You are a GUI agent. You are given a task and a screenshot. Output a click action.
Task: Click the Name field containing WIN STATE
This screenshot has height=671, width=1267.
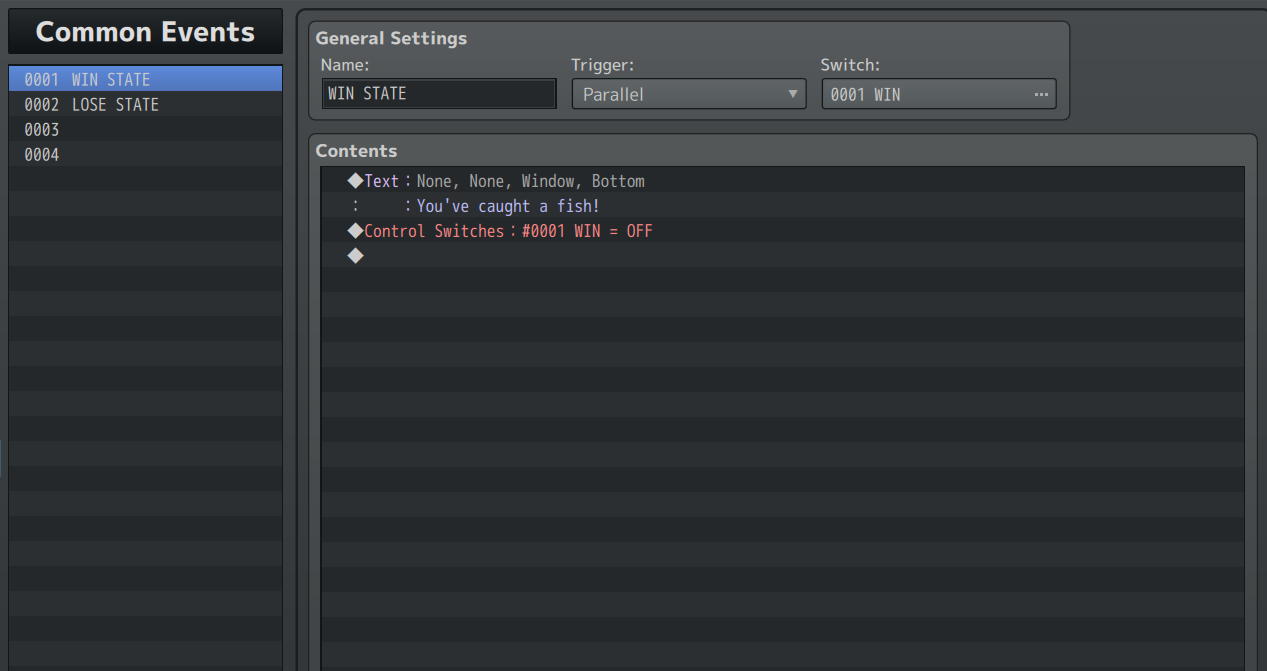pos(439,94)
